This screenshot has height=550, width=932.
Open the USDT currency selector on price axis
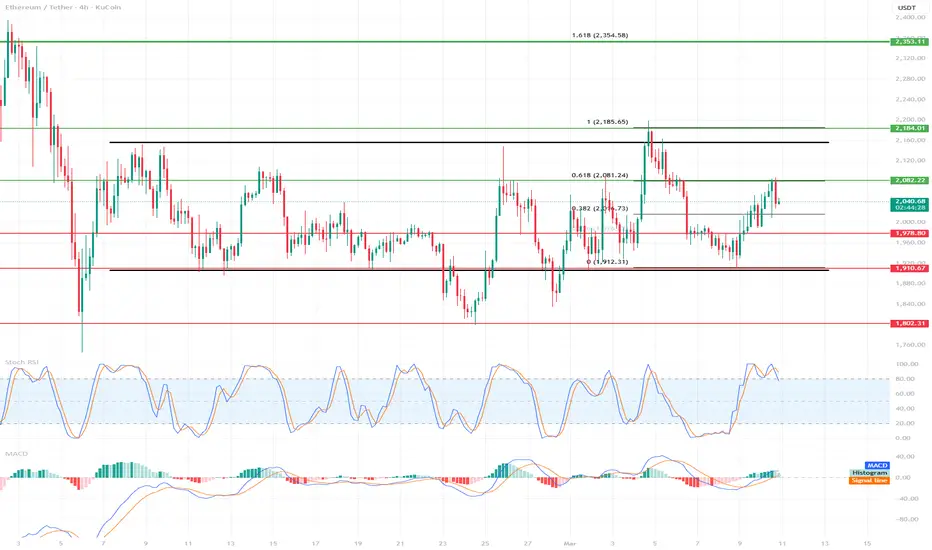[x=906, y=8]
